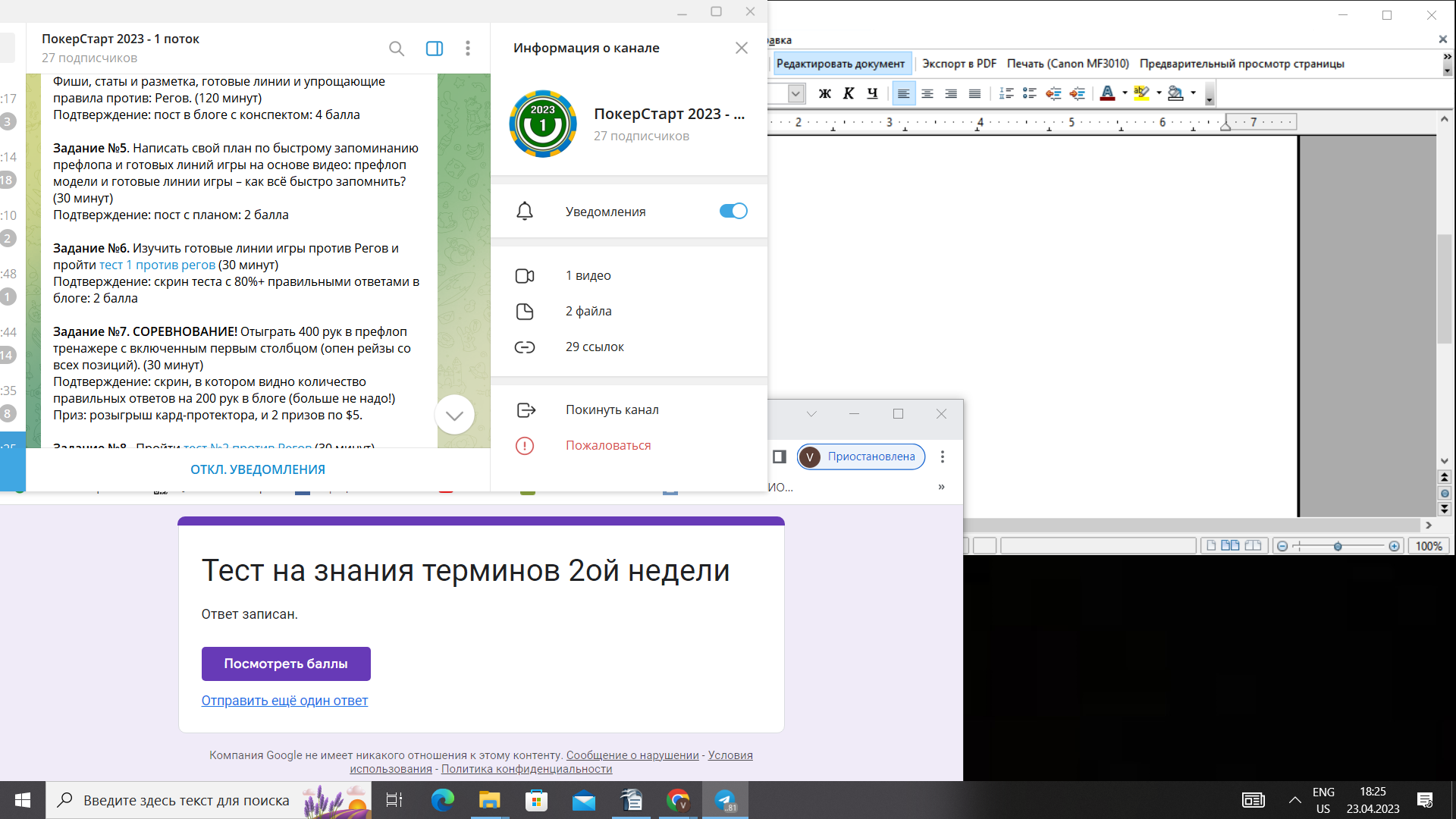Close the Writer document with small X

pos(1442,39)
